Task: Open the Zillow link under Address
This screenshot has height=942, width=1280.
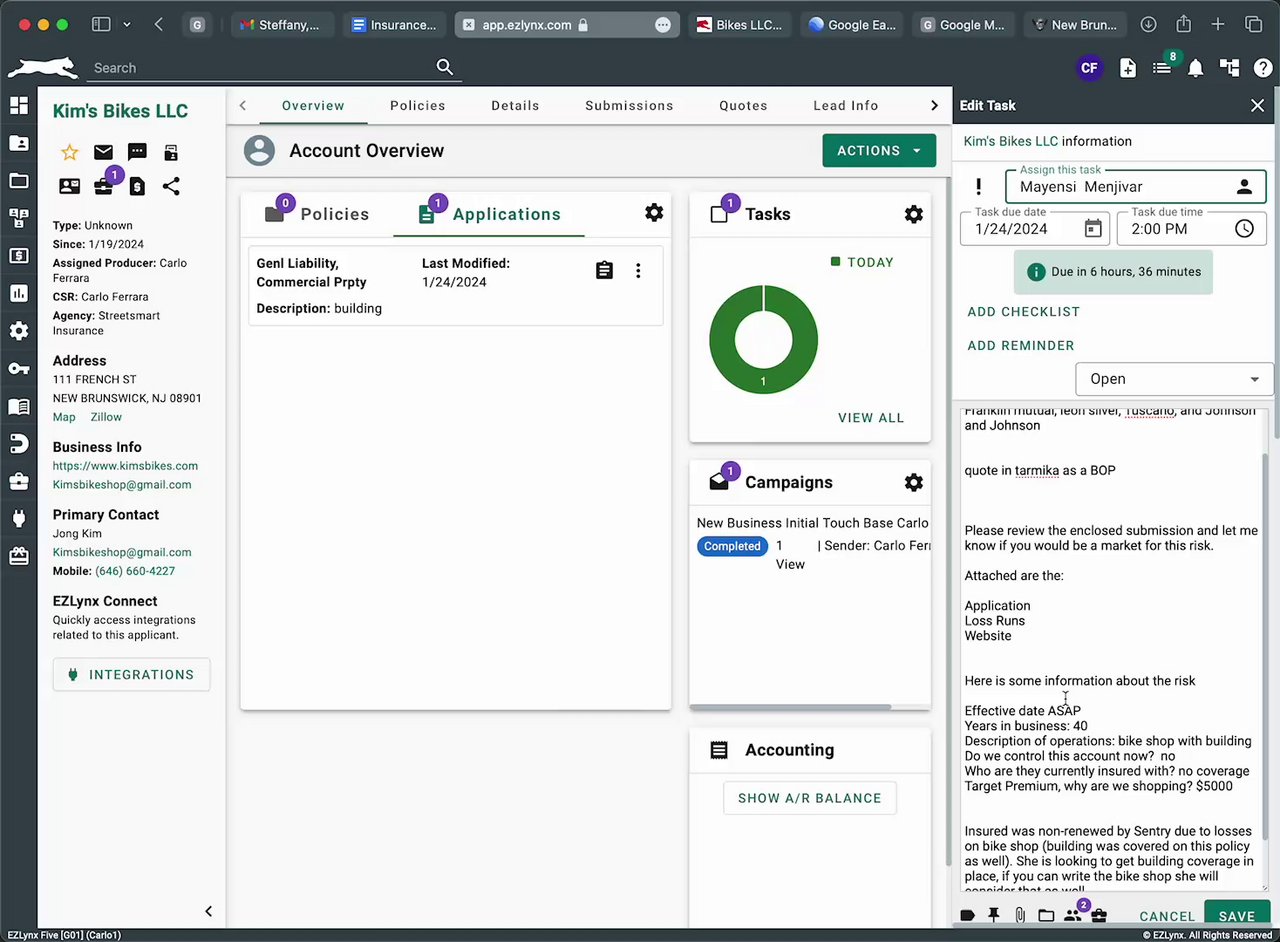Action: pyautogui.click(x=106, y=417)
